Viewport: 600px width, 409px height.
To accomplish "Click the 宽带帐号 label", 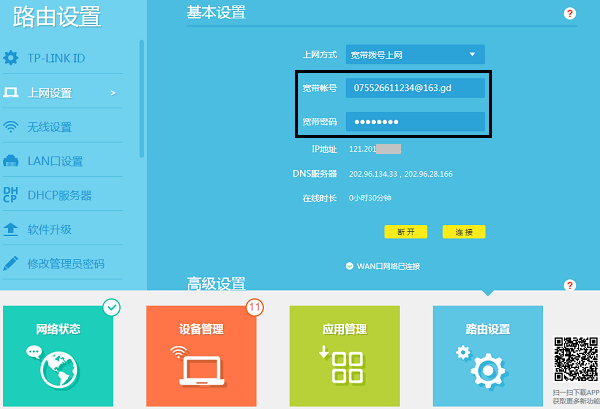I will (320, 88).
